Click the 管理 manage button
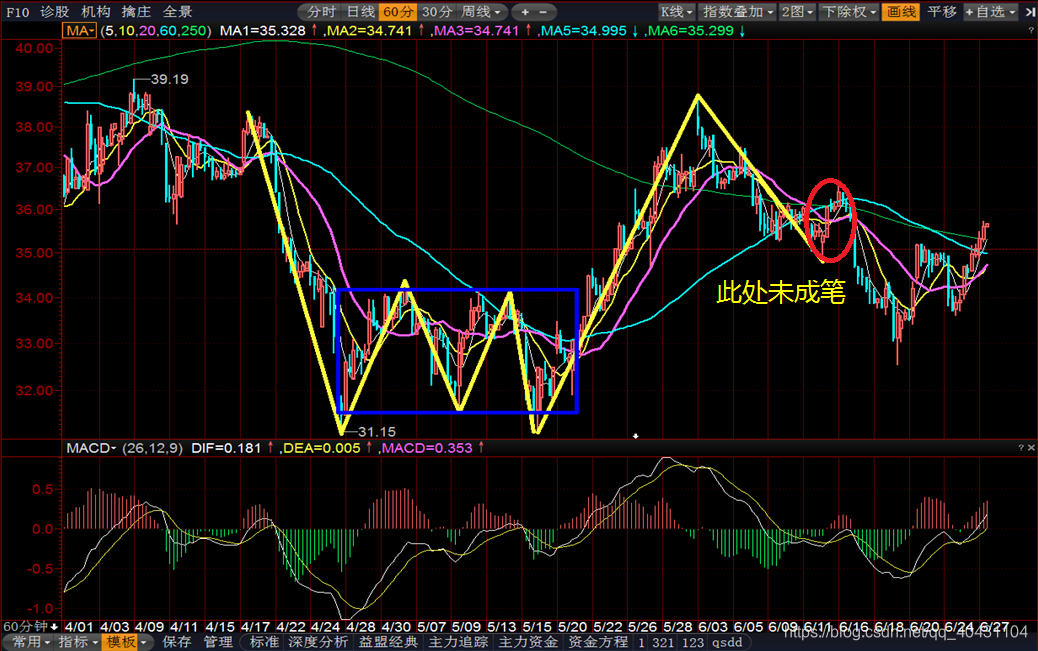The image size is (1038, 651). pos(218,642)
